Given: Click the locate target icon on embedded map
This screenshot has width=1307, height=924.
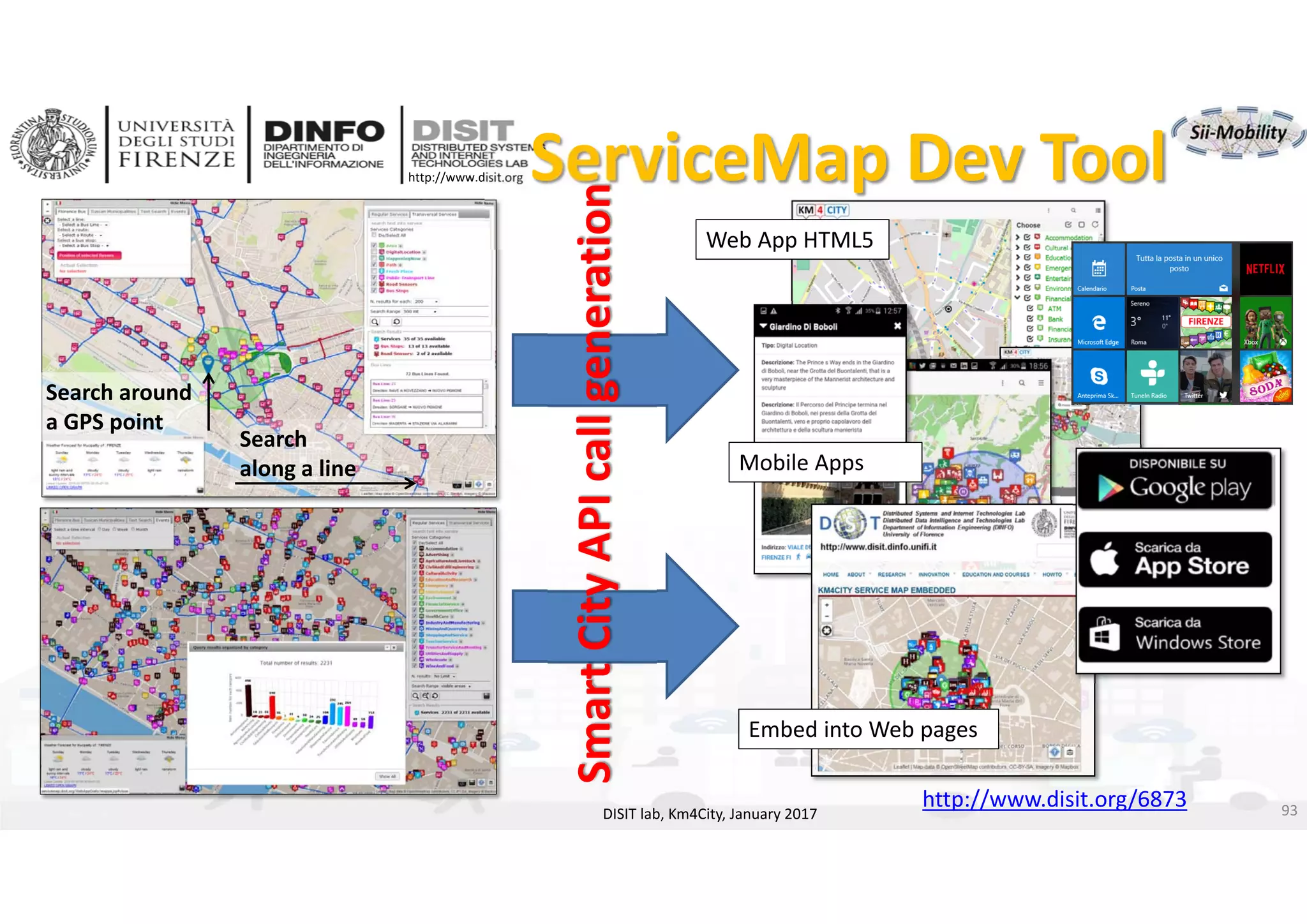Looking at the screenshot, I should click(827, 630).
